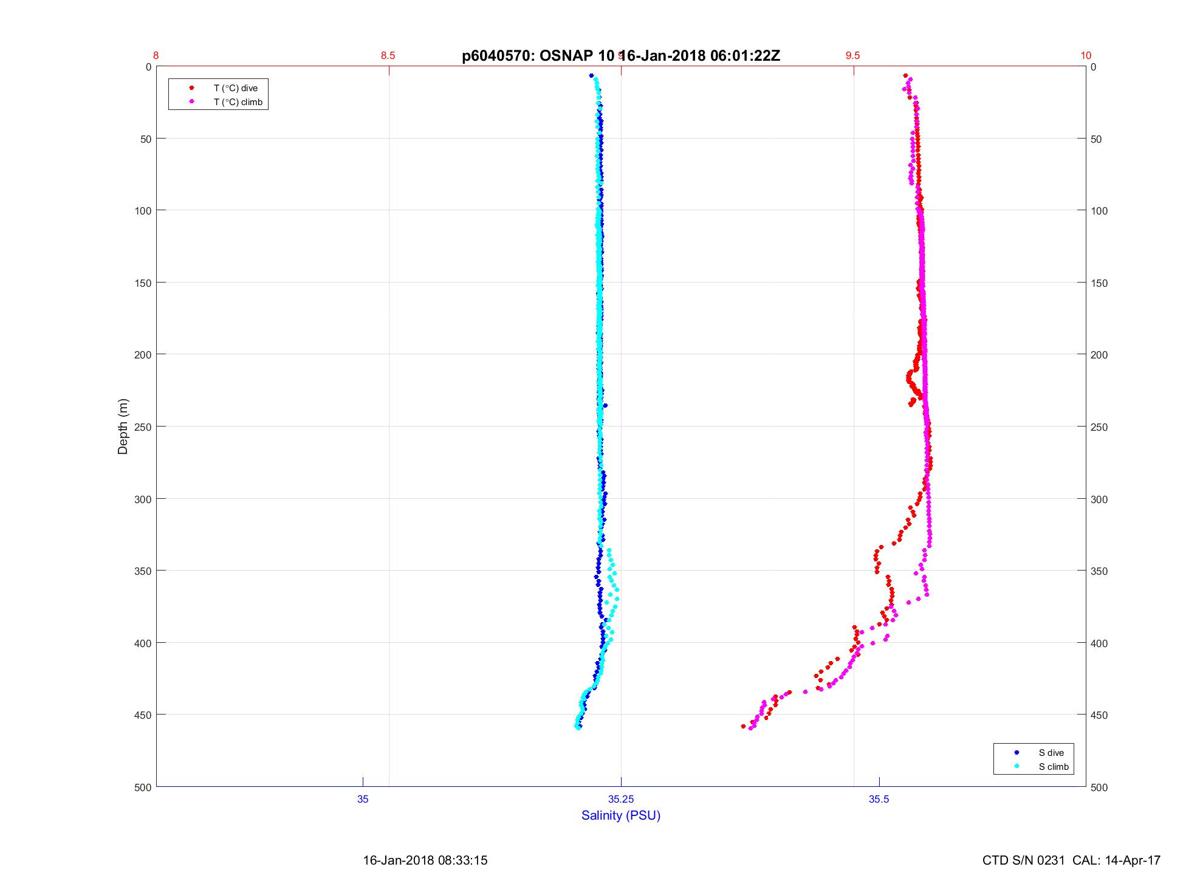Click the '100' tick on the left depth axis
Screen dimensions: 1200x885
(142, 211)
